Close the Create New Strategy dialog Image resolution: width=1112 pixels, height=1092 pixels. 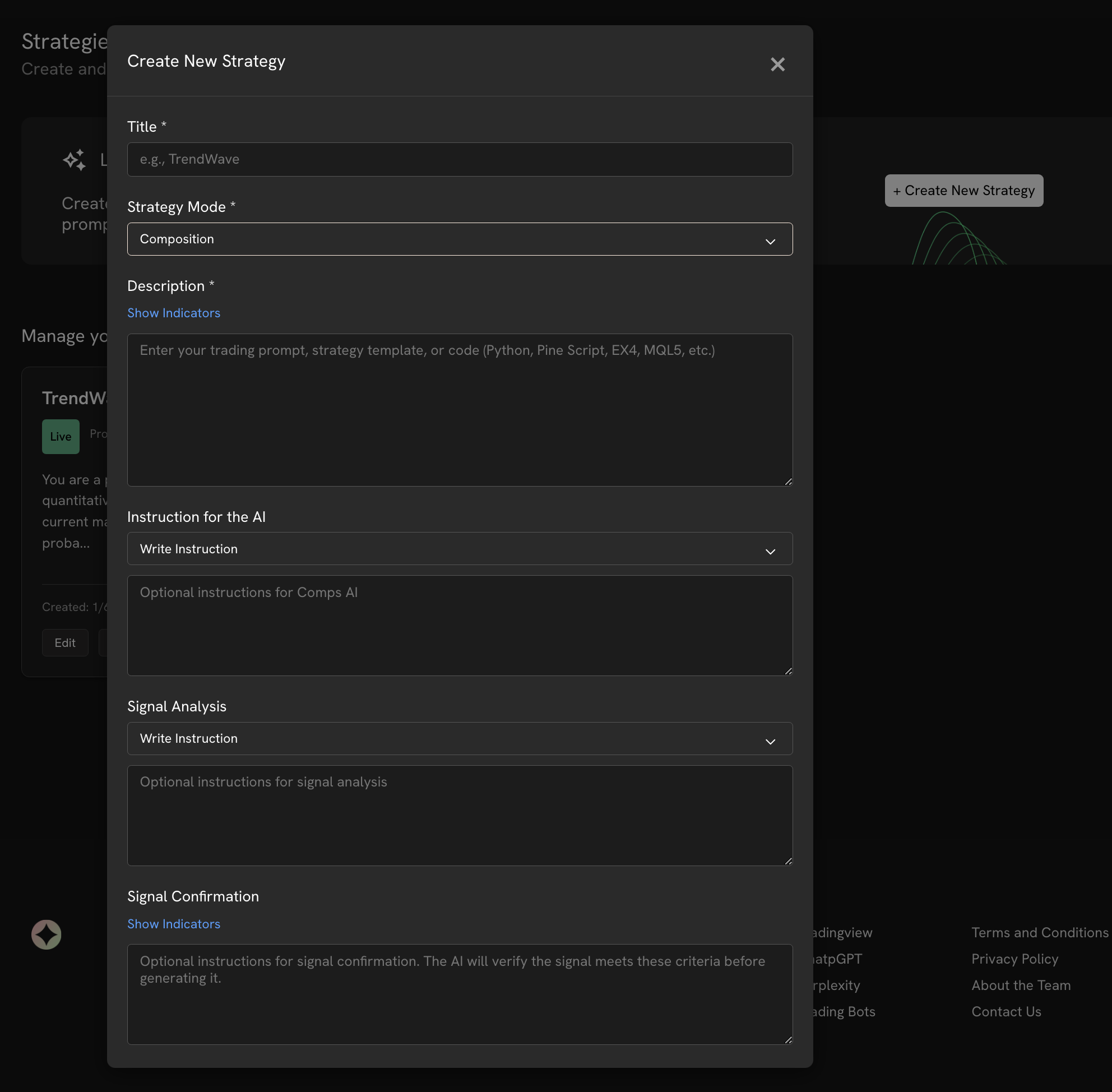tap(777, 64)
